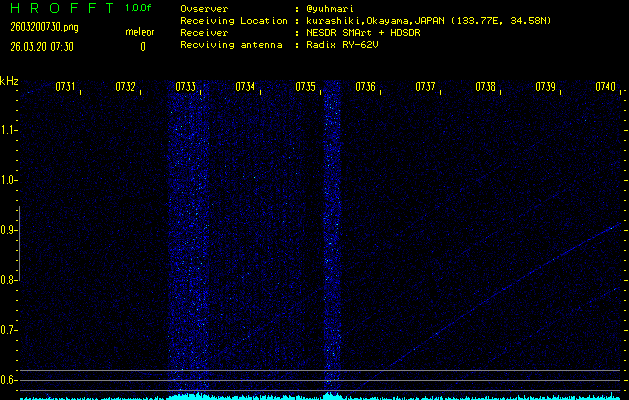
Task: Click the 0739 time marker
Action: (x=546, y=87)
